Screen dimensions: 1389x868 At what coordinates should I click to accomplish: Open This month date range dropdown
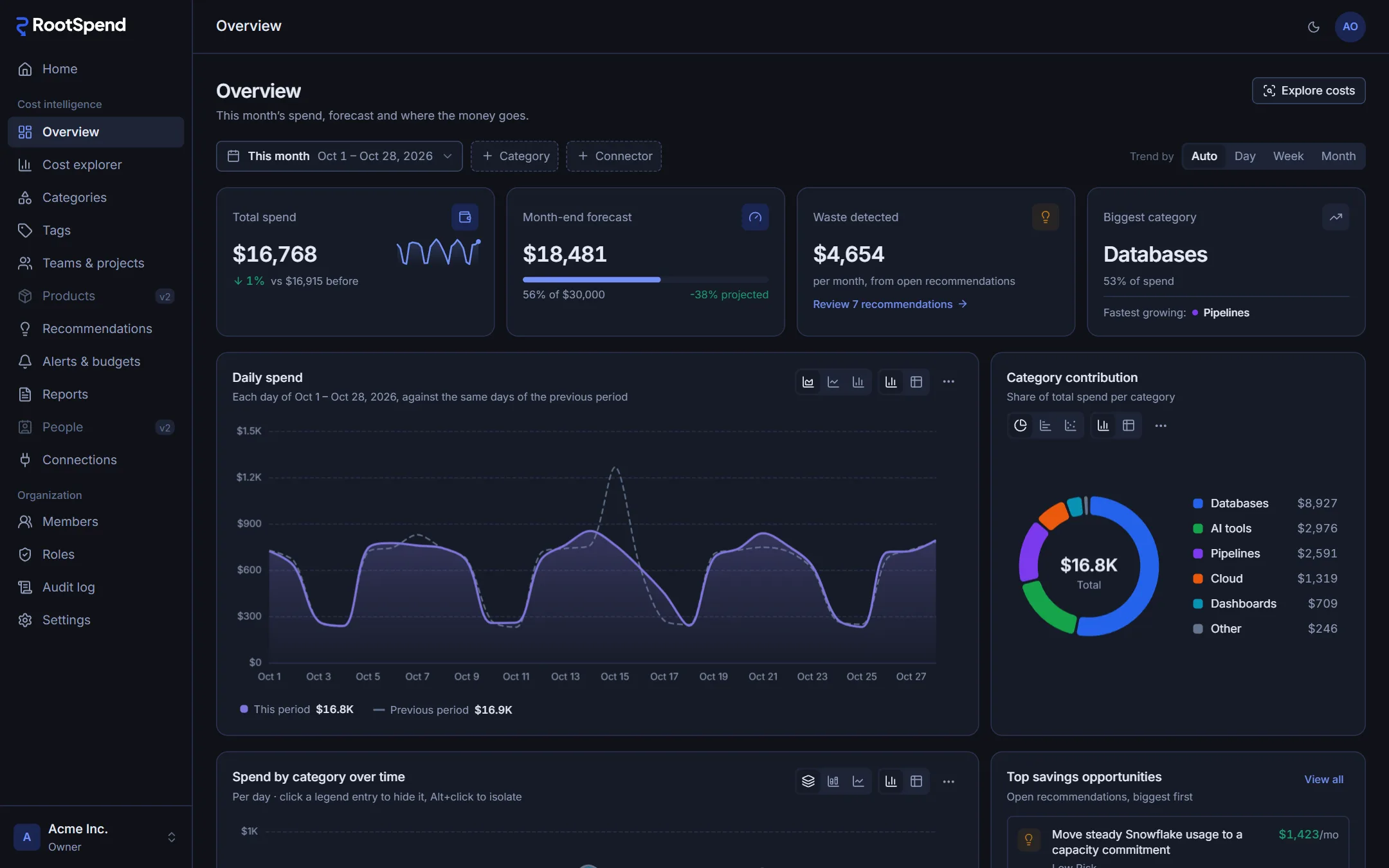pos(340,156)
